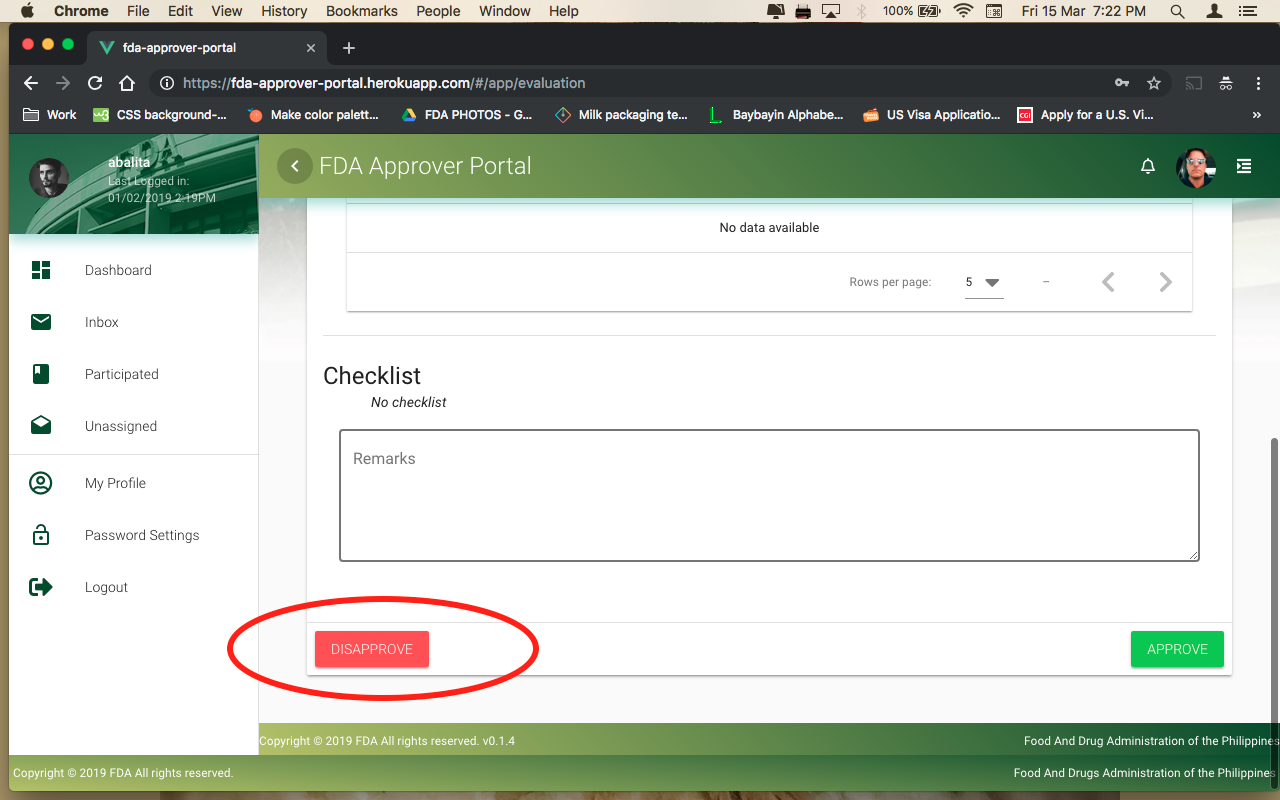Open the Chrome History menu

[284, 11]
